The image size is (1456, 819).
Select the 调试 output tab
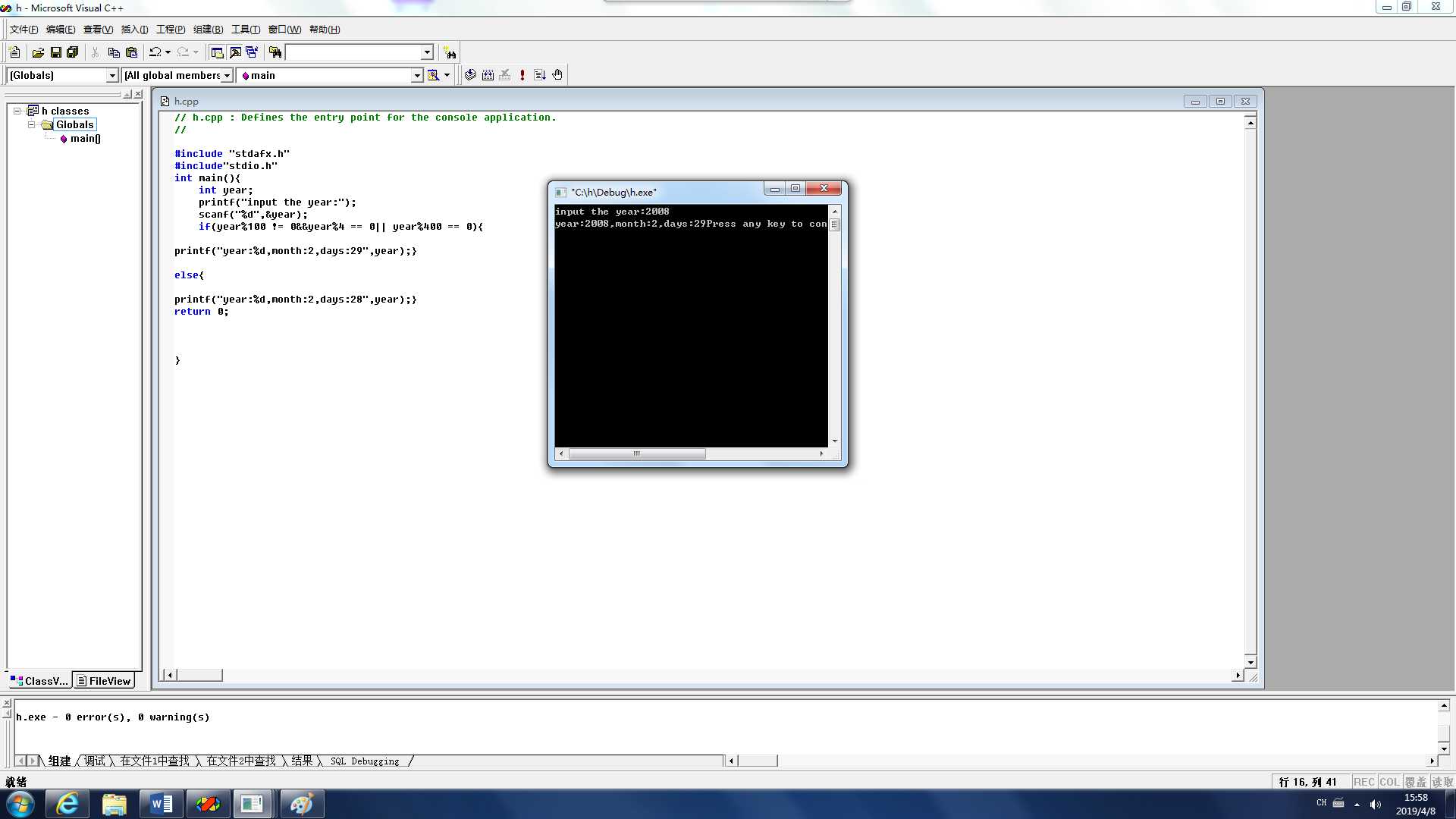[x=95, y=761]
